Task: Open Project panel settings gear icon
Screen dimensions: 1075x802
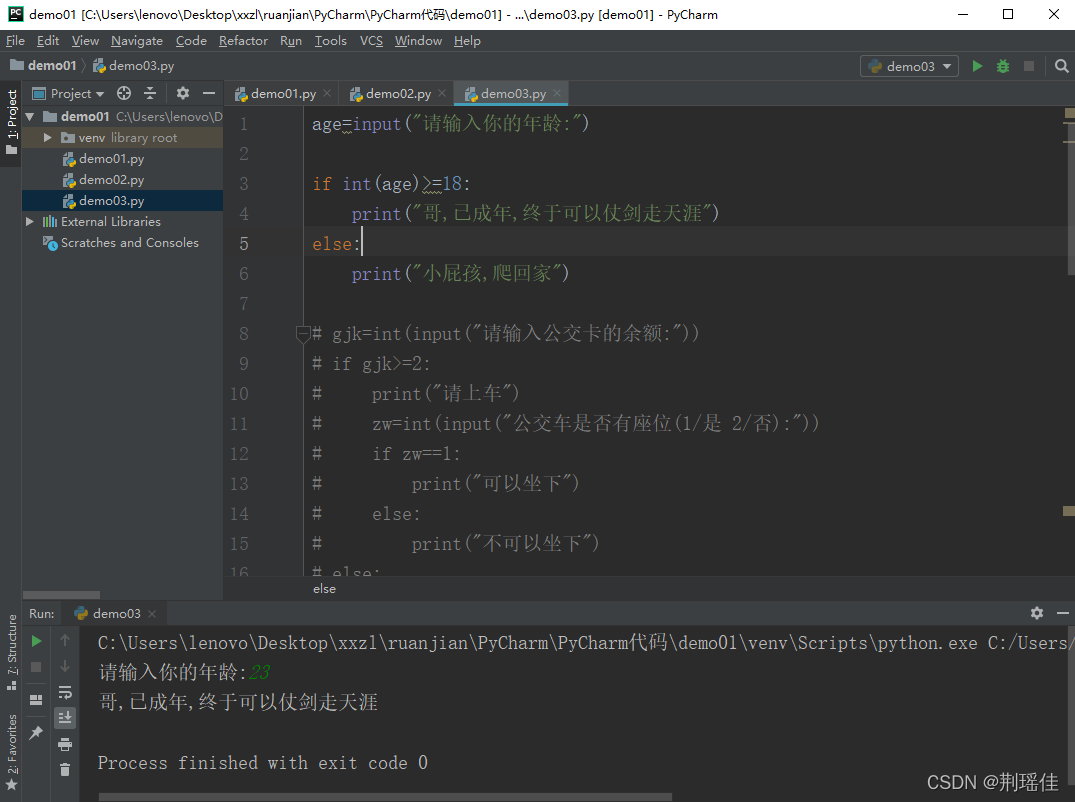Action: 183,93
